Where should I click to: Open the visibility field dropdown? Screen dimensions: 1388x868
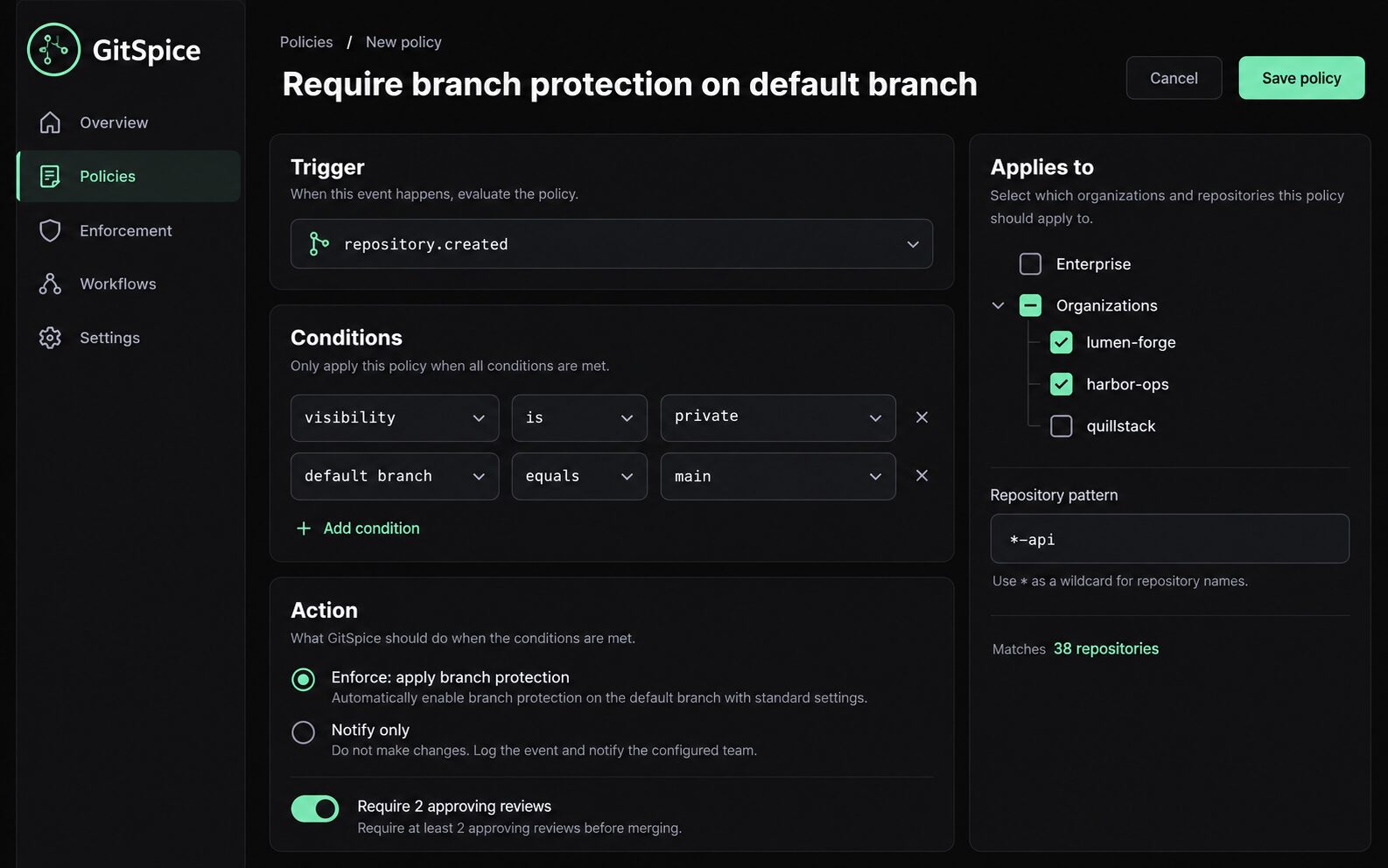395,418
